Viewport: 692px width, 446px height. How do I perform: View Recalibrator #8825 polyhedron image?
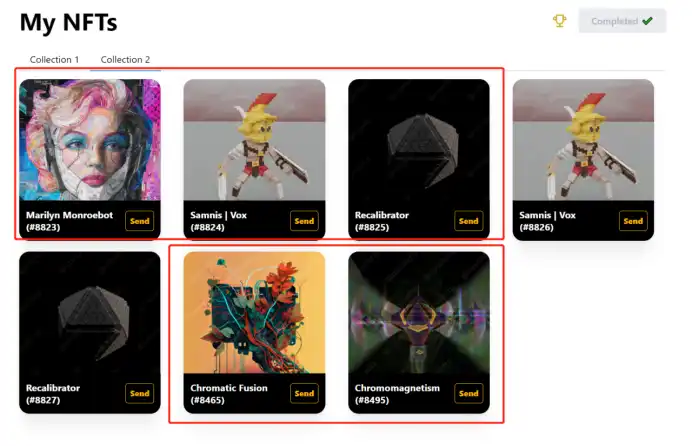419,140
